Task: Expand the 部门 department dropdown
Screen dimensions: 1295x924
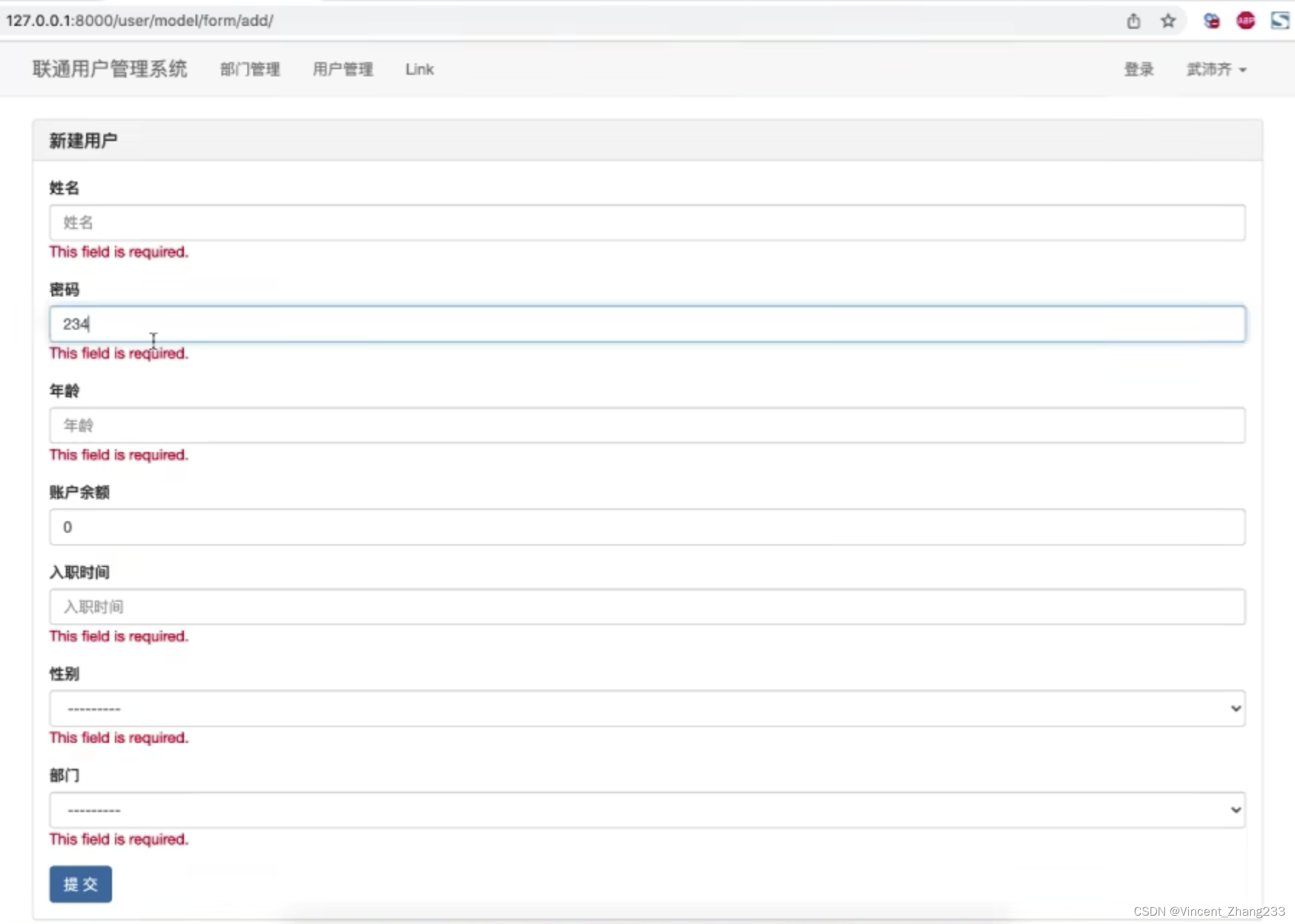Action: coord(647,810)
